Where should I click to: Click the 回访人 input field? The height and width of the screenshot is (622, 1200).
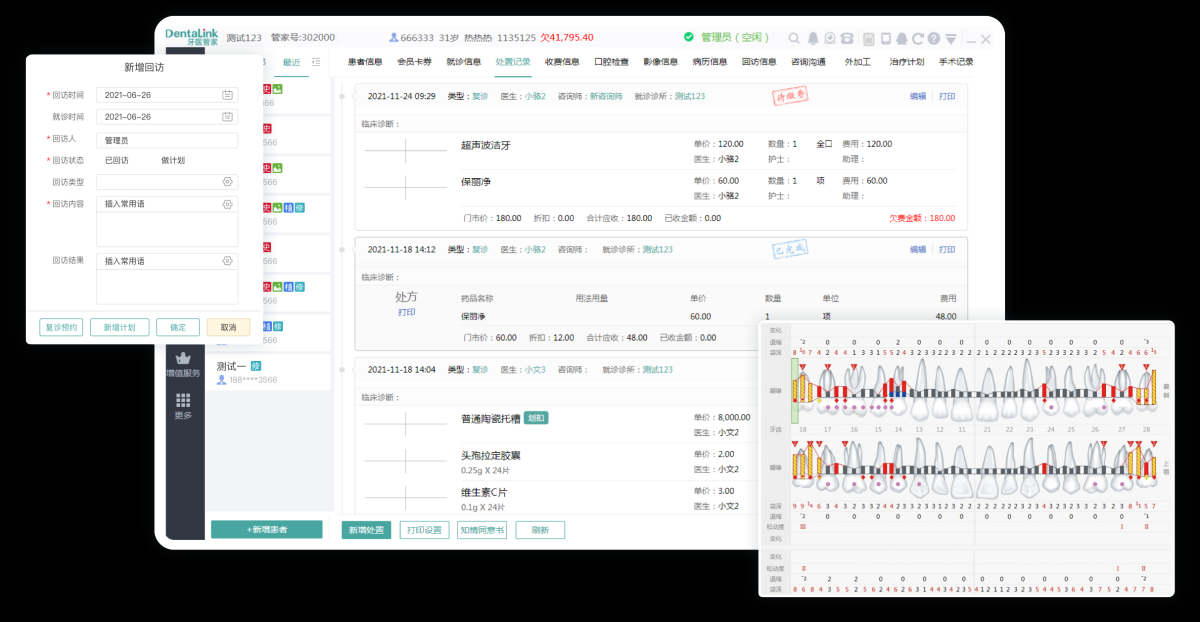tap(166, 141)
